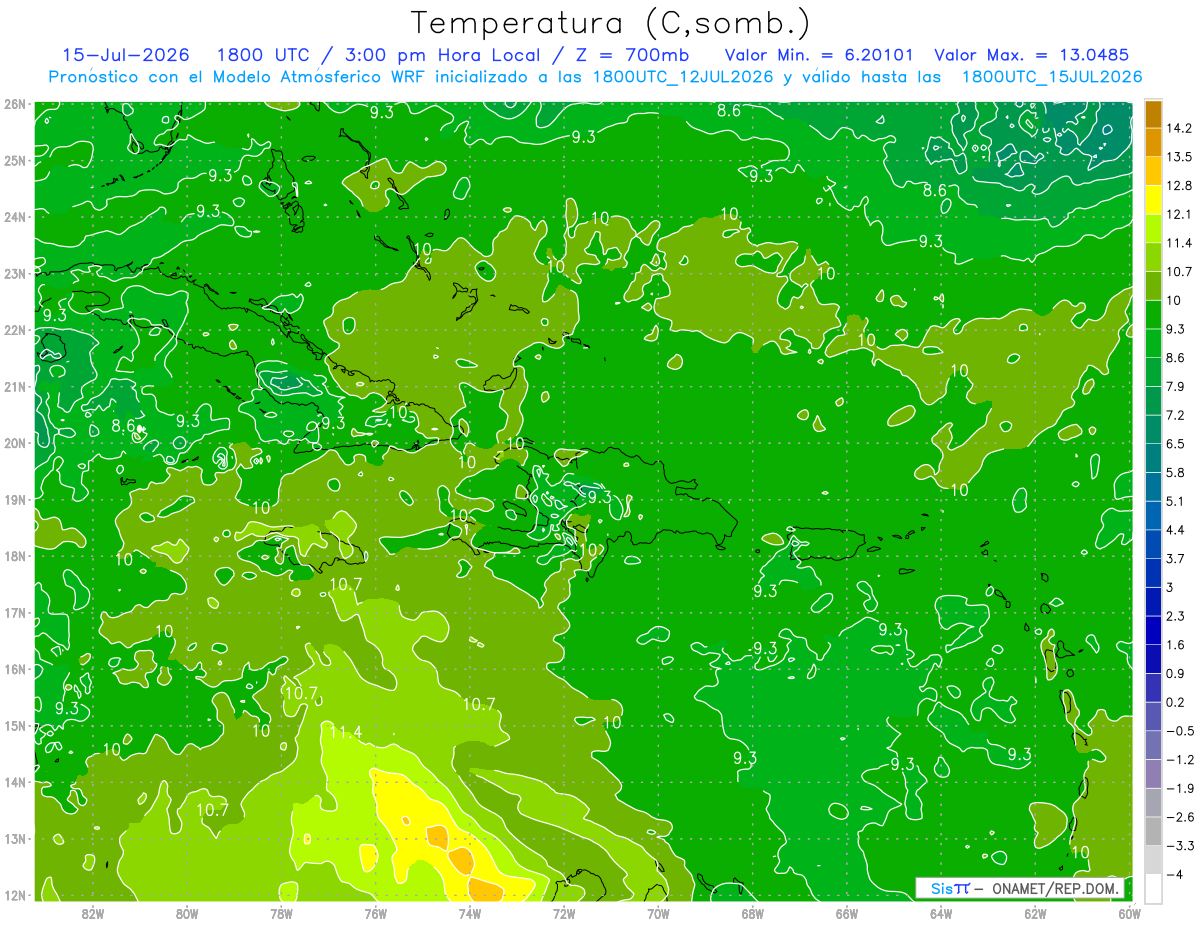Screen dimensions: 1200x927
Task: Click the '66W' longitude label
Action: 846,913
